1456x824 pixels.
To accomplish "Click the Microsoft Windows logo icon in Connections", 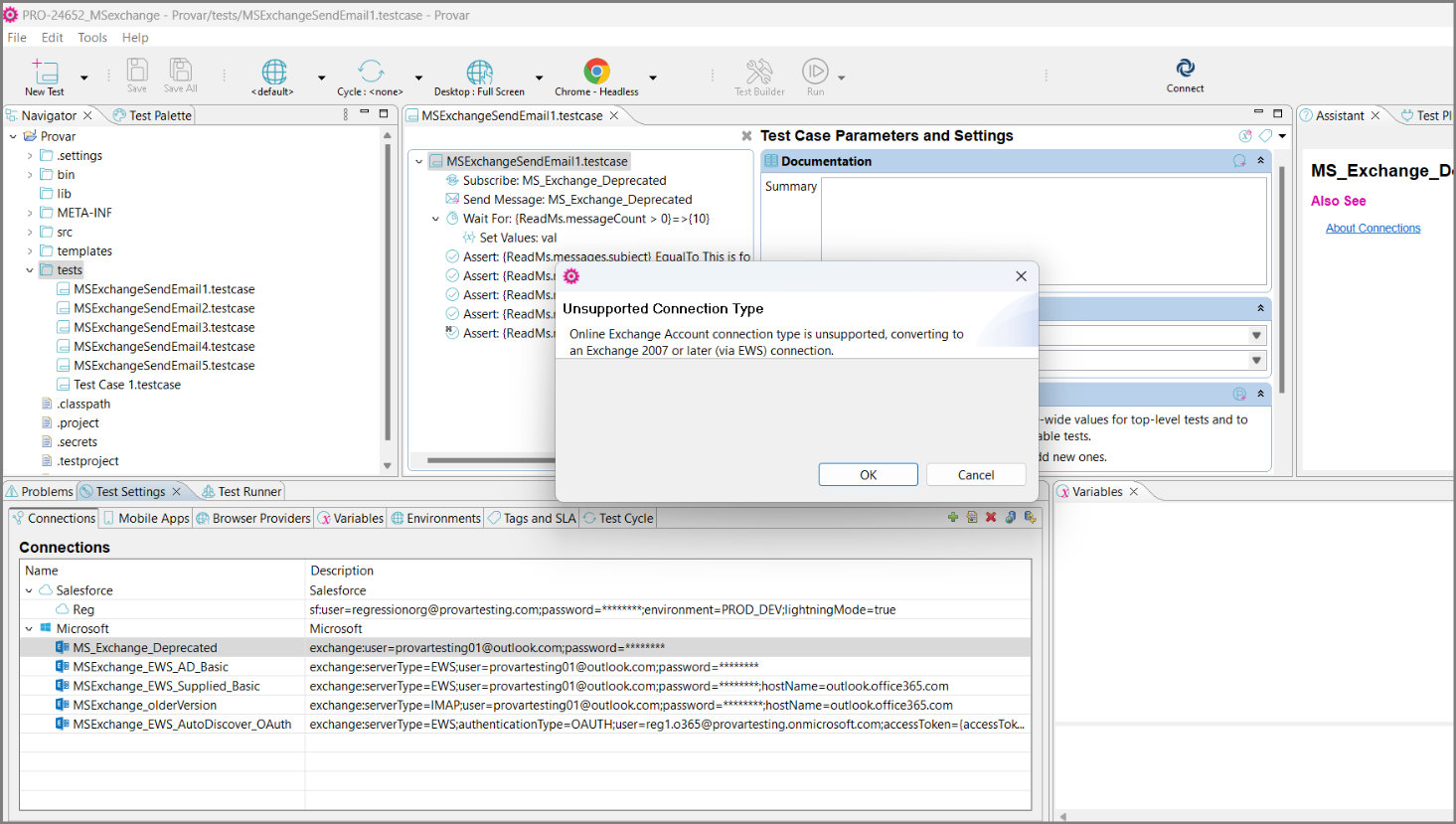I will [46, 628].
